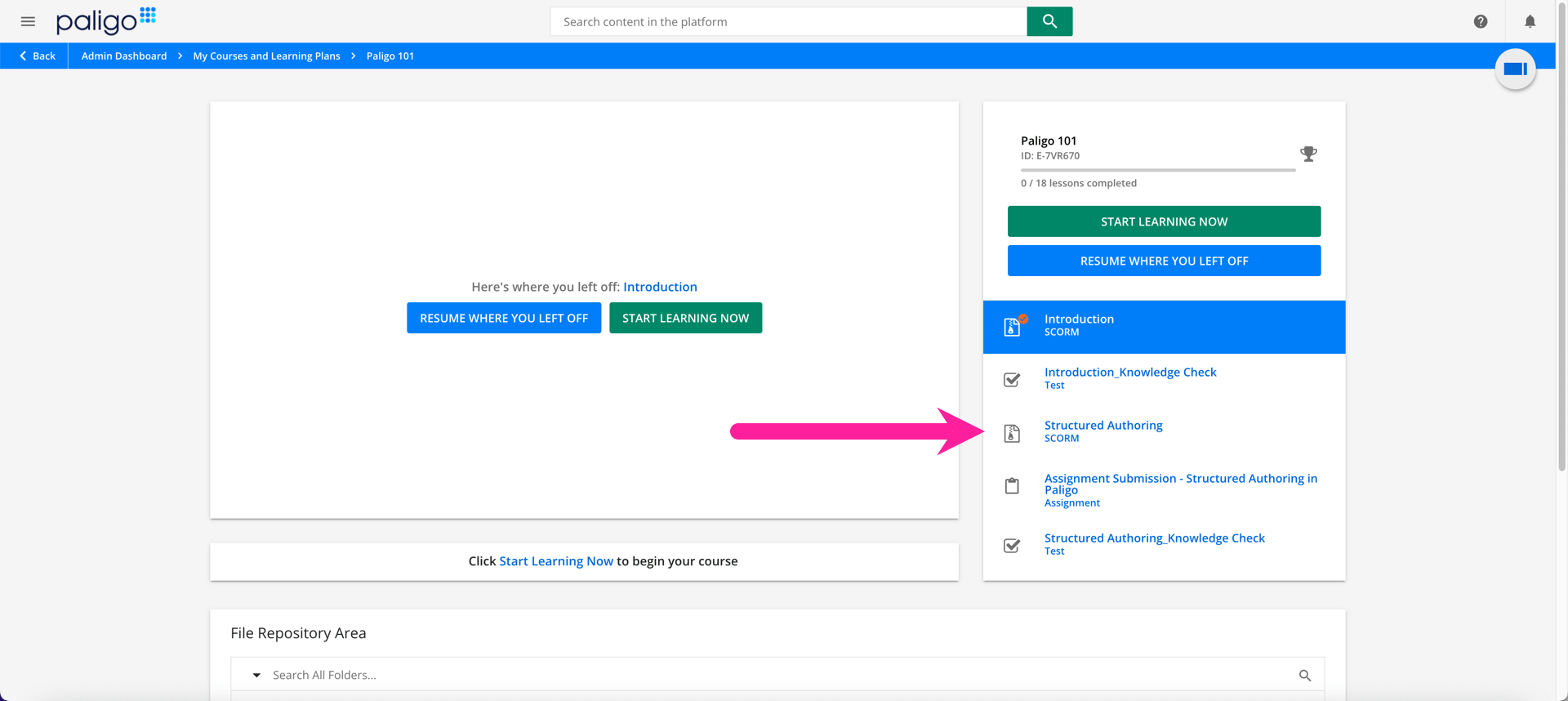
Task: Click the Structured Authoring_Knowledge Check test icon
Action: coord(1012,545)
